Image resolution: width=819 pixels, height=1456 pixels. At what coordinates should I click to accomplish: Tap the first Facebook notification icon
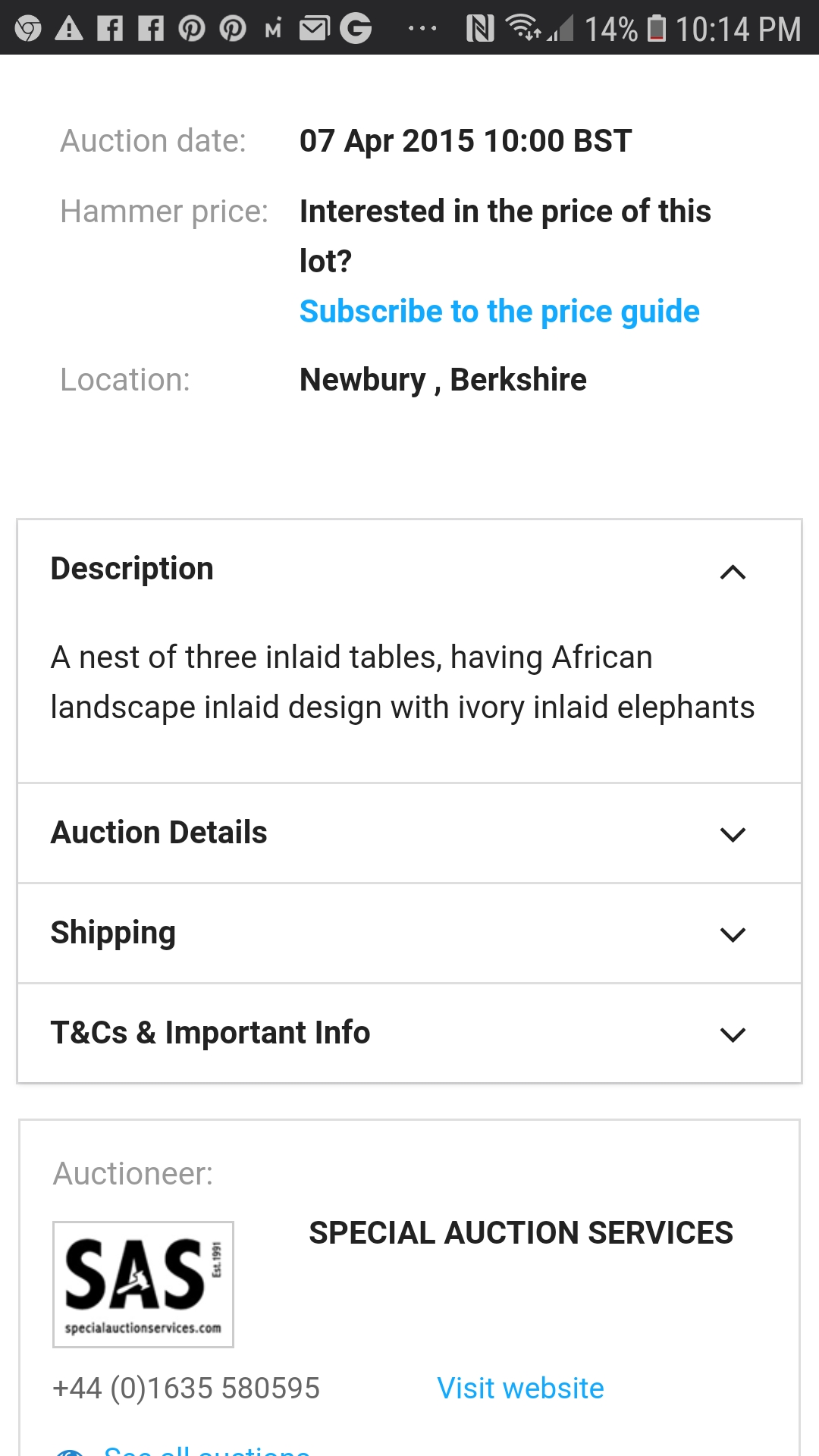click(x=110, y=29)
